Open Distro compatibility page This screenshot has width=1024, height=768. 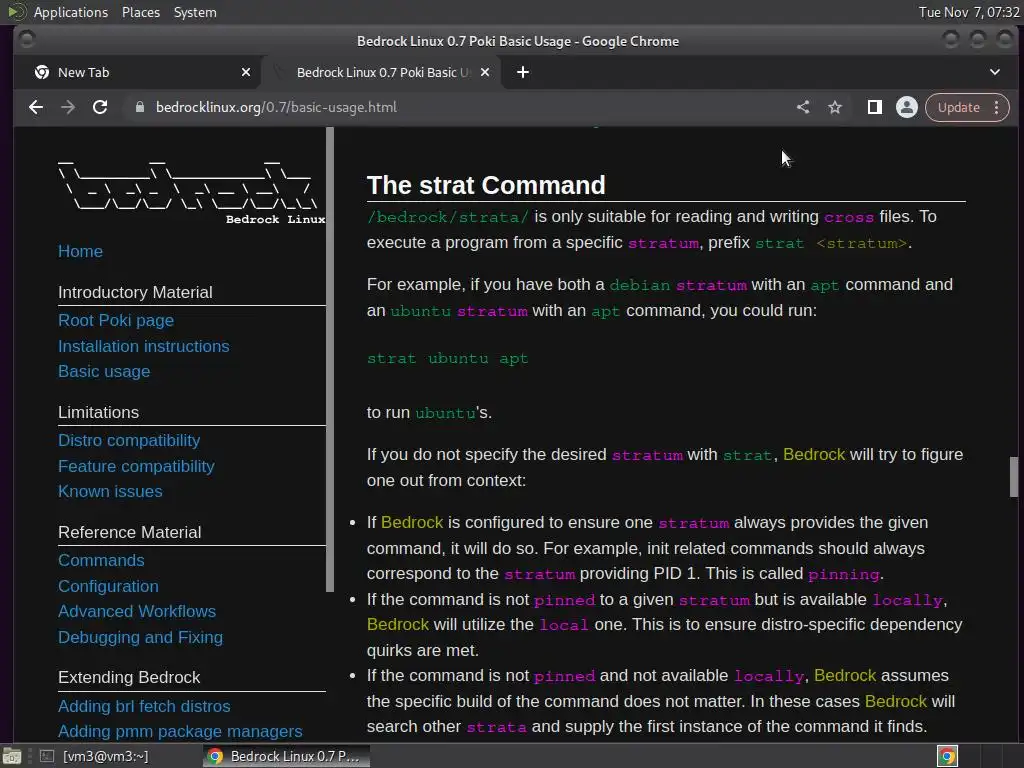click(x=129, y=440)
